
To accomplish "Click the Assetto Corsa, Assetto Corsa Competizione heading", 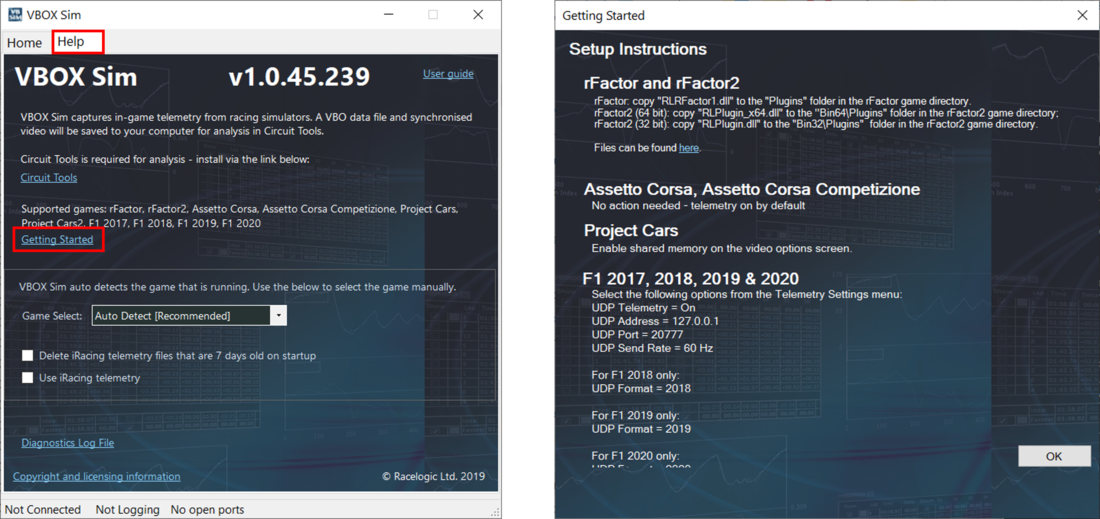I will click(751, 189).
